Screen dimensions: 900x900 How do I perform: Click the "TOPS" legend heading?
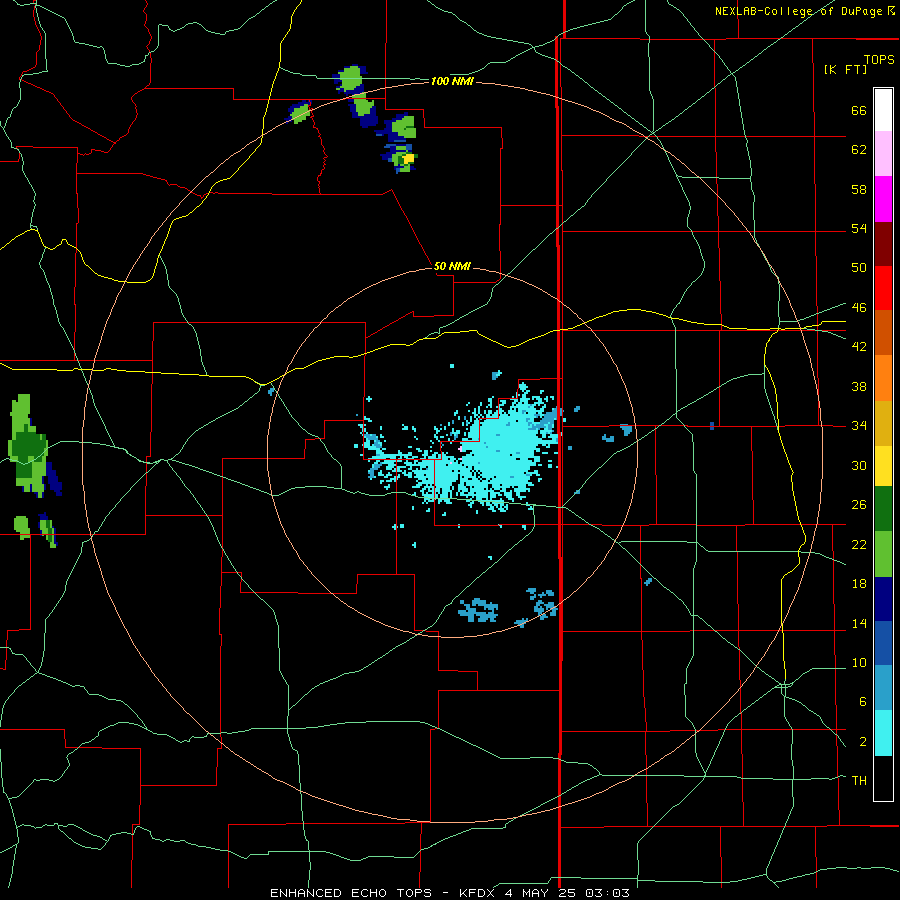(879, 59)
